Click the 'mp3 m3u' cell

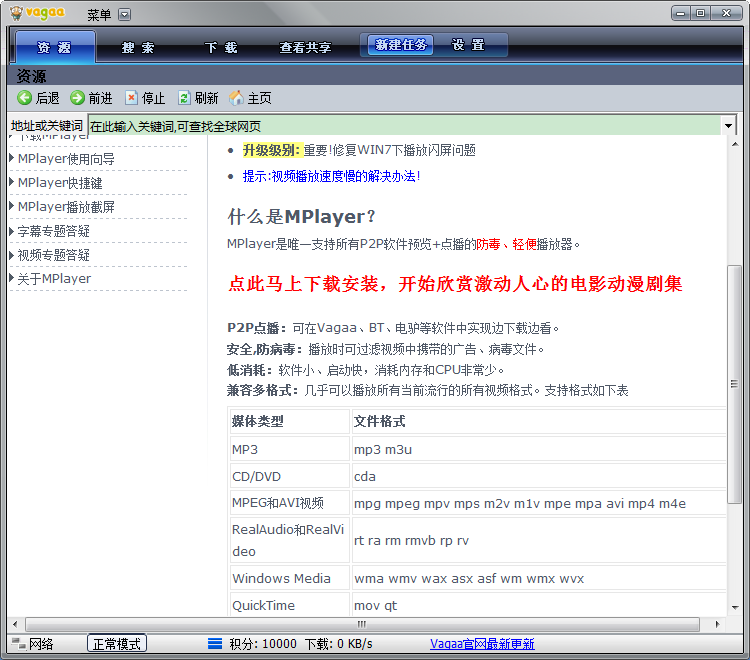pos(539,449)
